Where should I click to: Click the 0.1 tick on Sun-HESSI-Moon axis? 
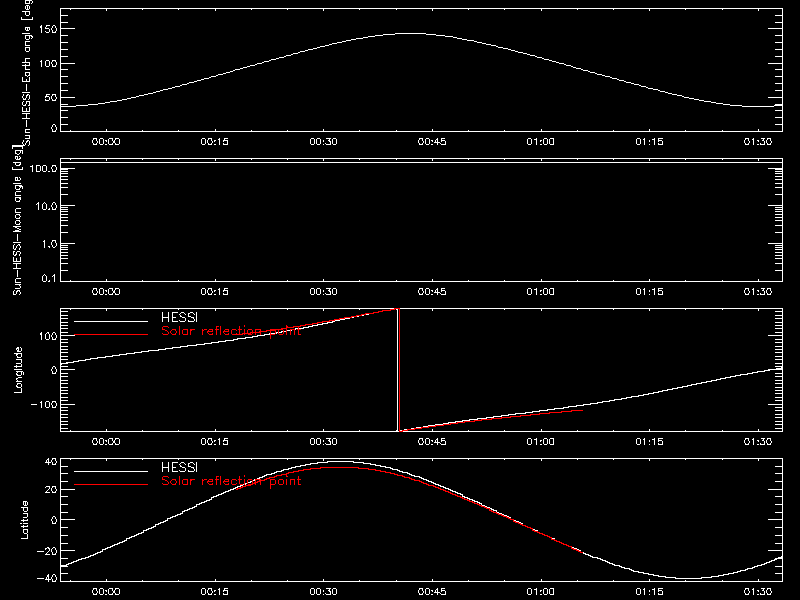(49, 278)
